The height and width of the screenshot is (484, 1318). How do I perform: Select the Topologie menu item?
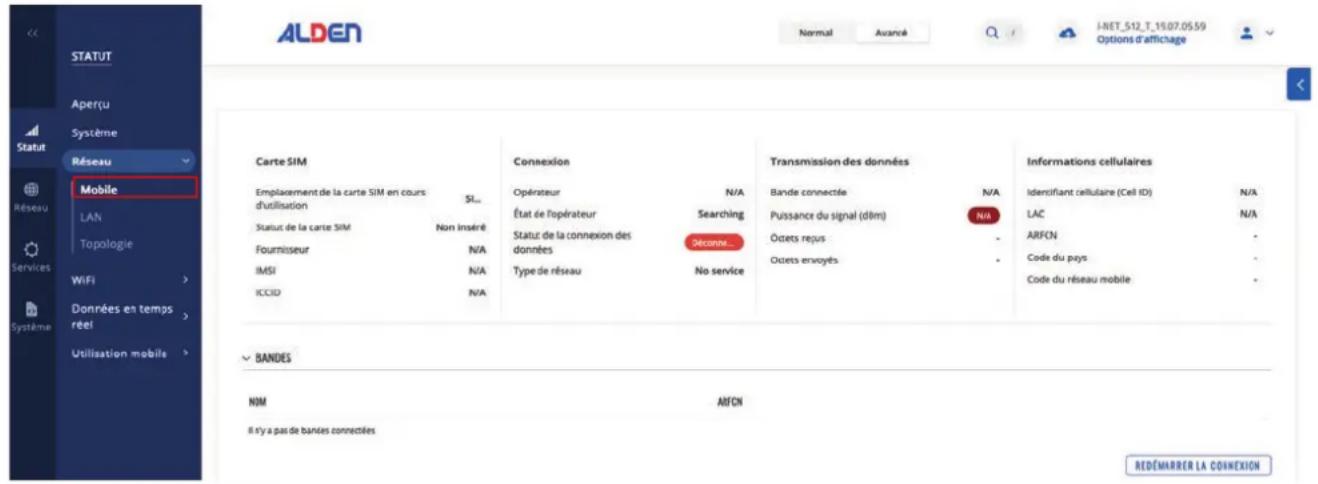(105, 244)
